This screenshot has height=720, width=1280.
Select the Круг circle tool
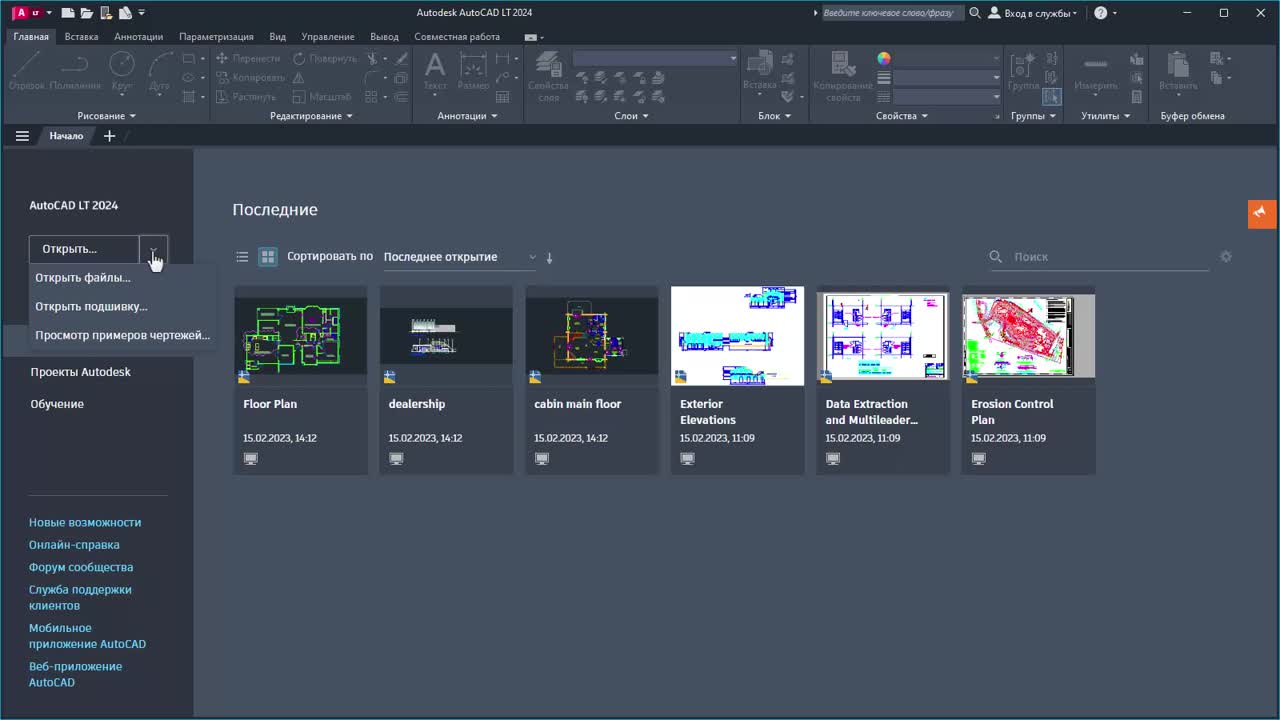coord(122,72)
